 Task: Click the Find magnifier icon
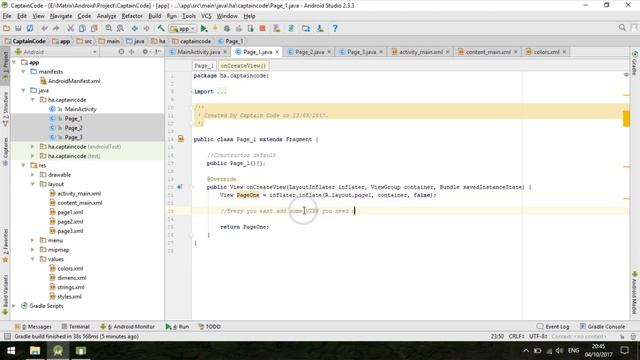(x=109, y=28)
